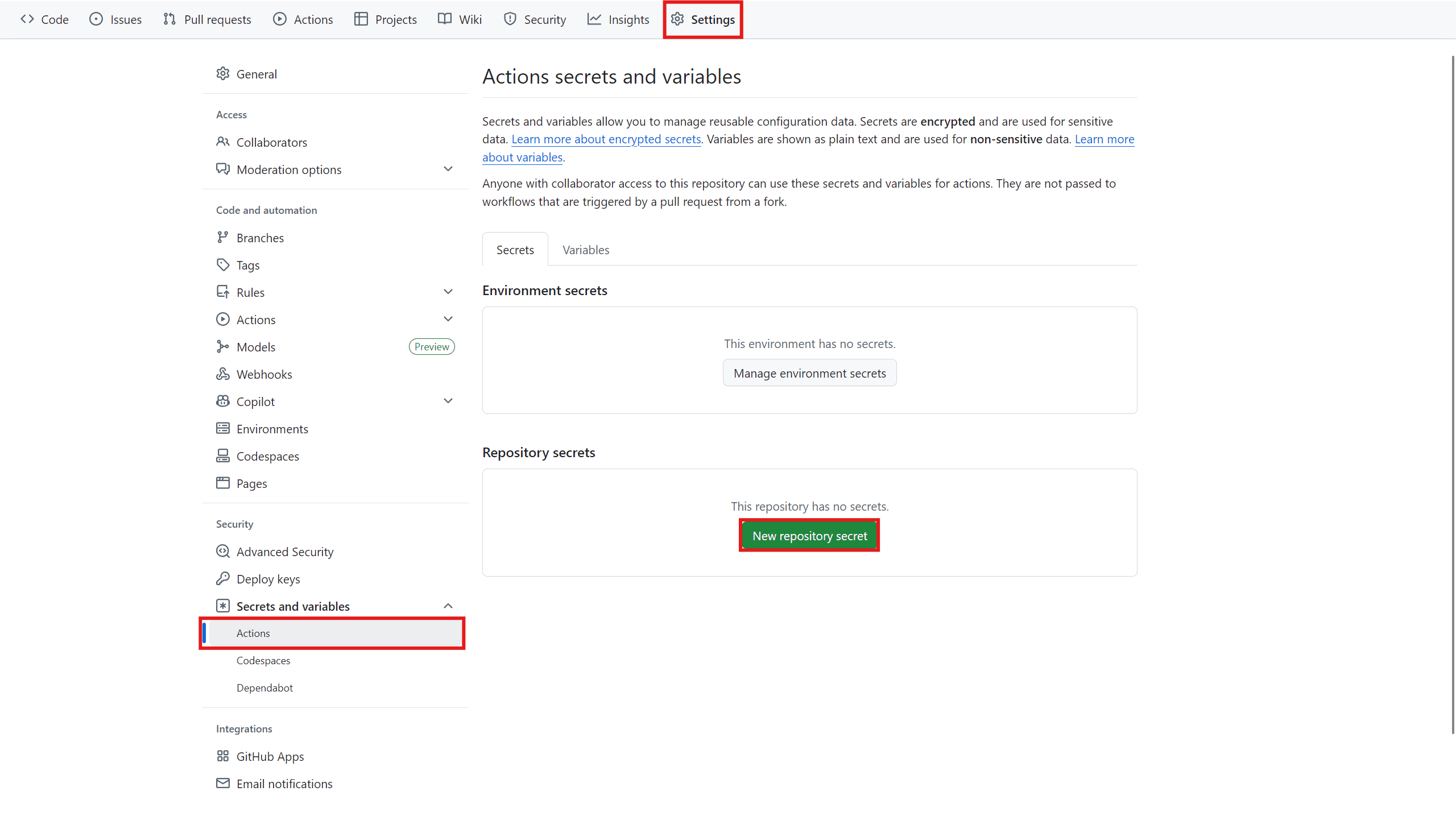Open Pages settings in sidebar
This screenshot has height=820, width=1456.
[336, 483]
